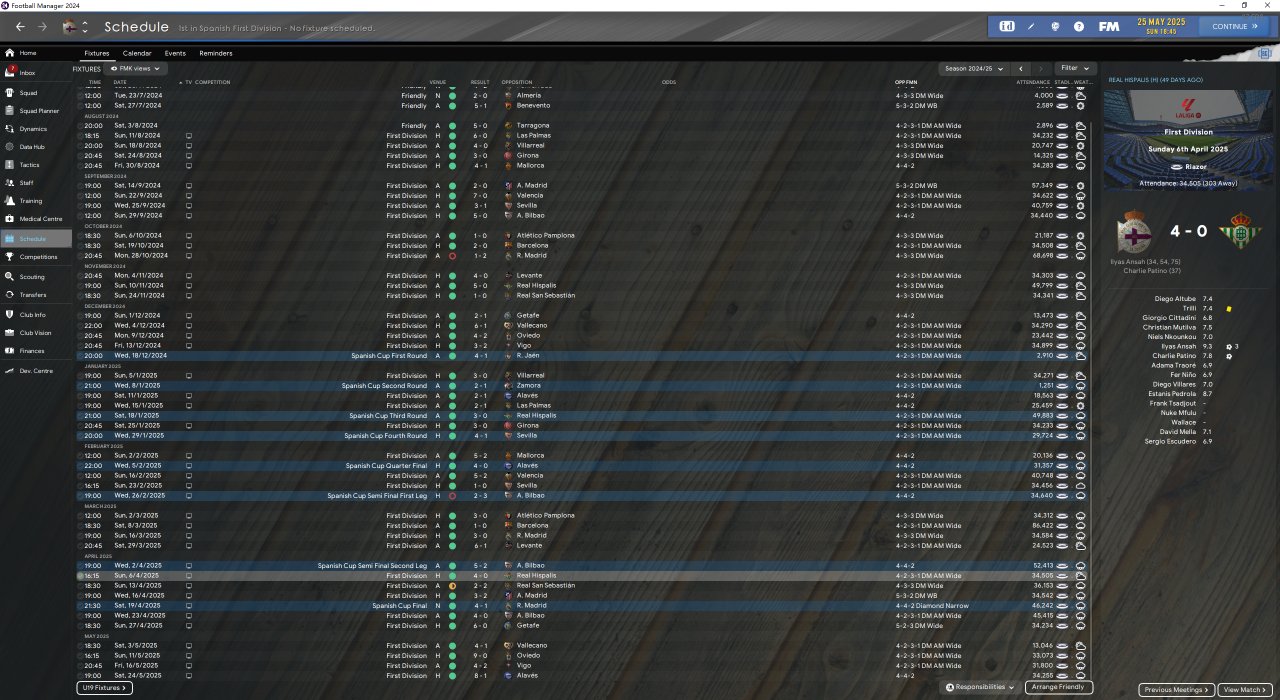Click the Opp Fmn column header
Viewport: 1280px width, 700px height.
pos(906,82)
